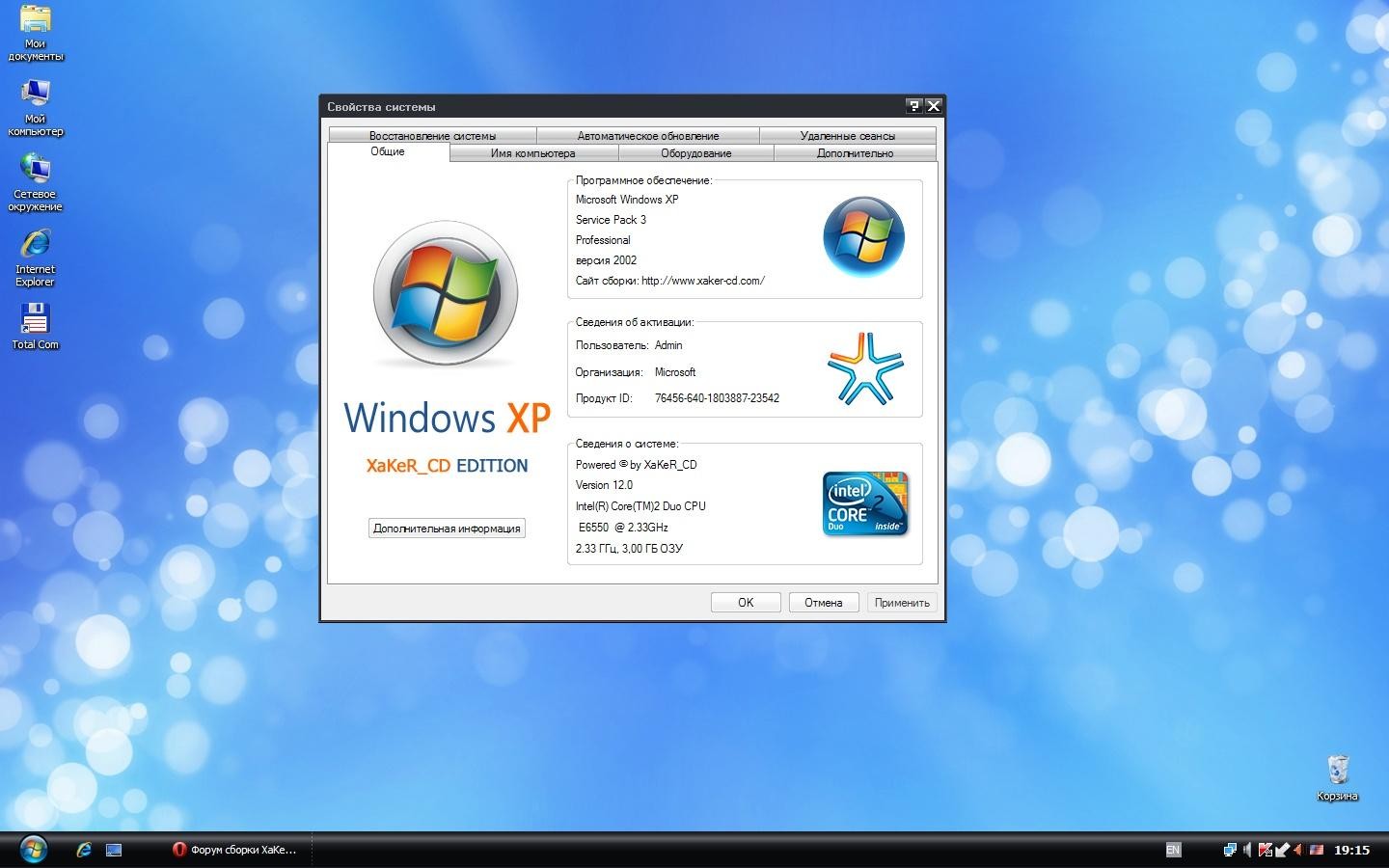This screenshot has height=868, width=1389.
Task: Click the help question mark button
Action: click(x=914, y=106)
